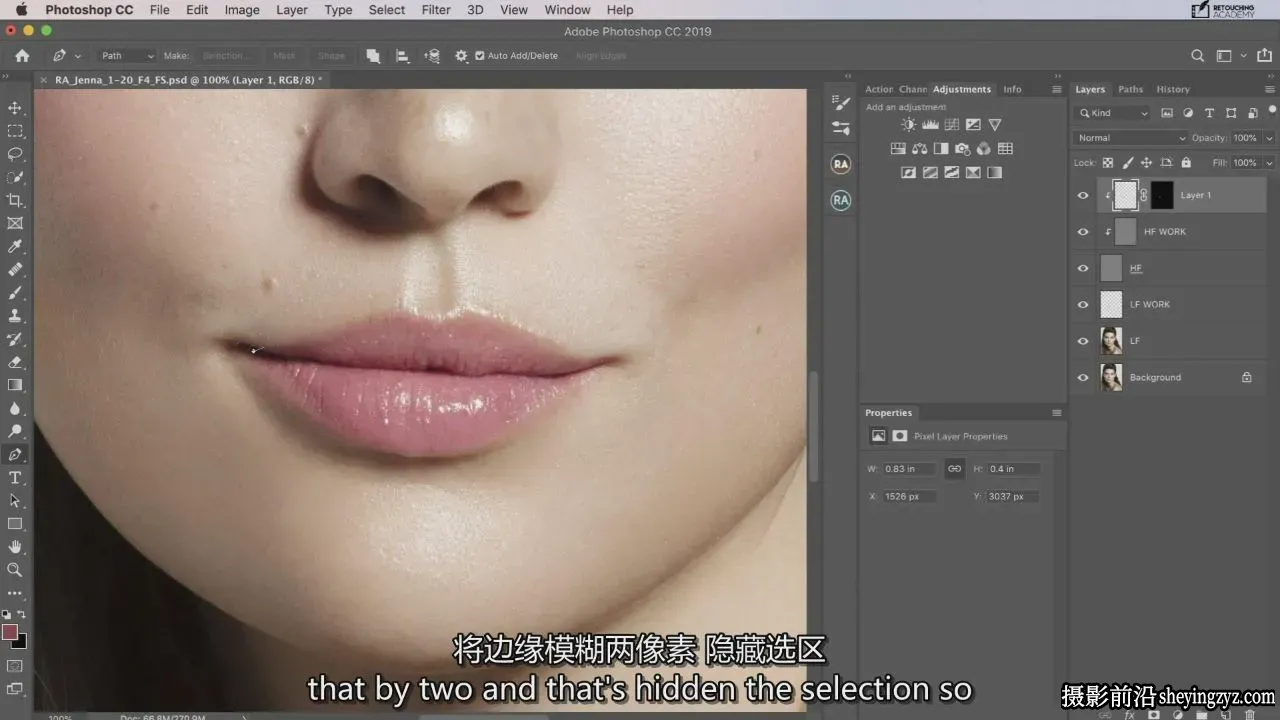Click the foreground color swatch
1280x720 pixels.
pos(10,632)
